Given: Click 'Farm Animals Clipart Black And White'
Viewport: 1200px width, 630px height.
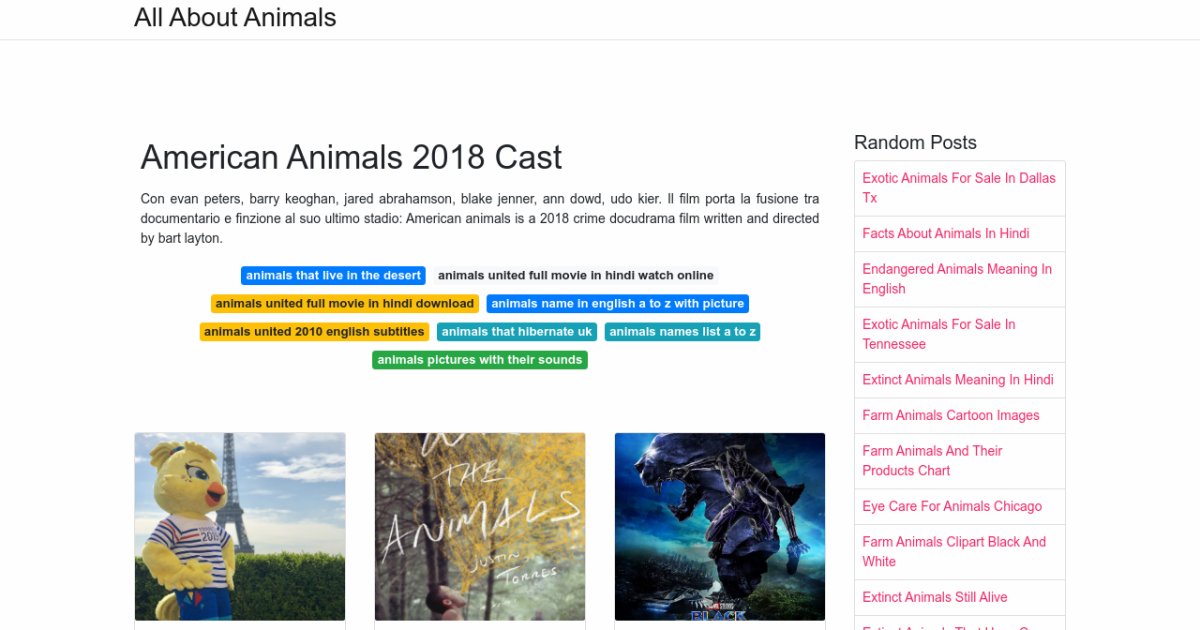Looking at the screenshot, I should [954, 552].
